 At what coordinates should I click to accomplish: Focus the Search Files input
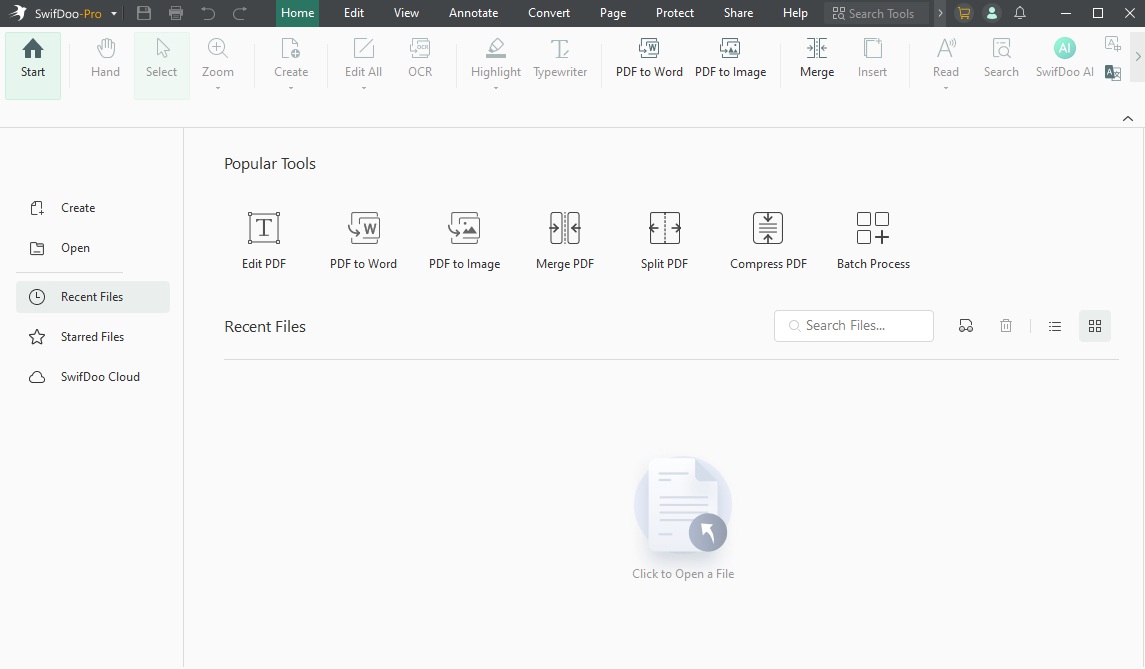tap(854, 326)
